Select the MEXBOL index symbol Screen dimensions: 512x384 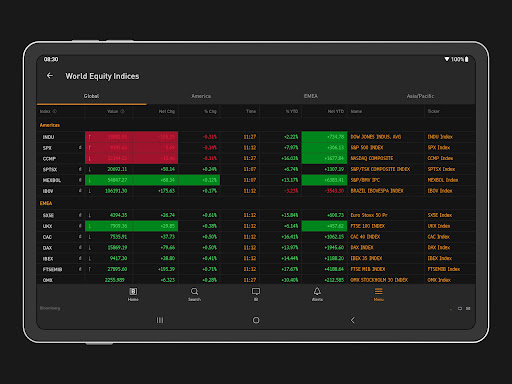tap(52, 180)
